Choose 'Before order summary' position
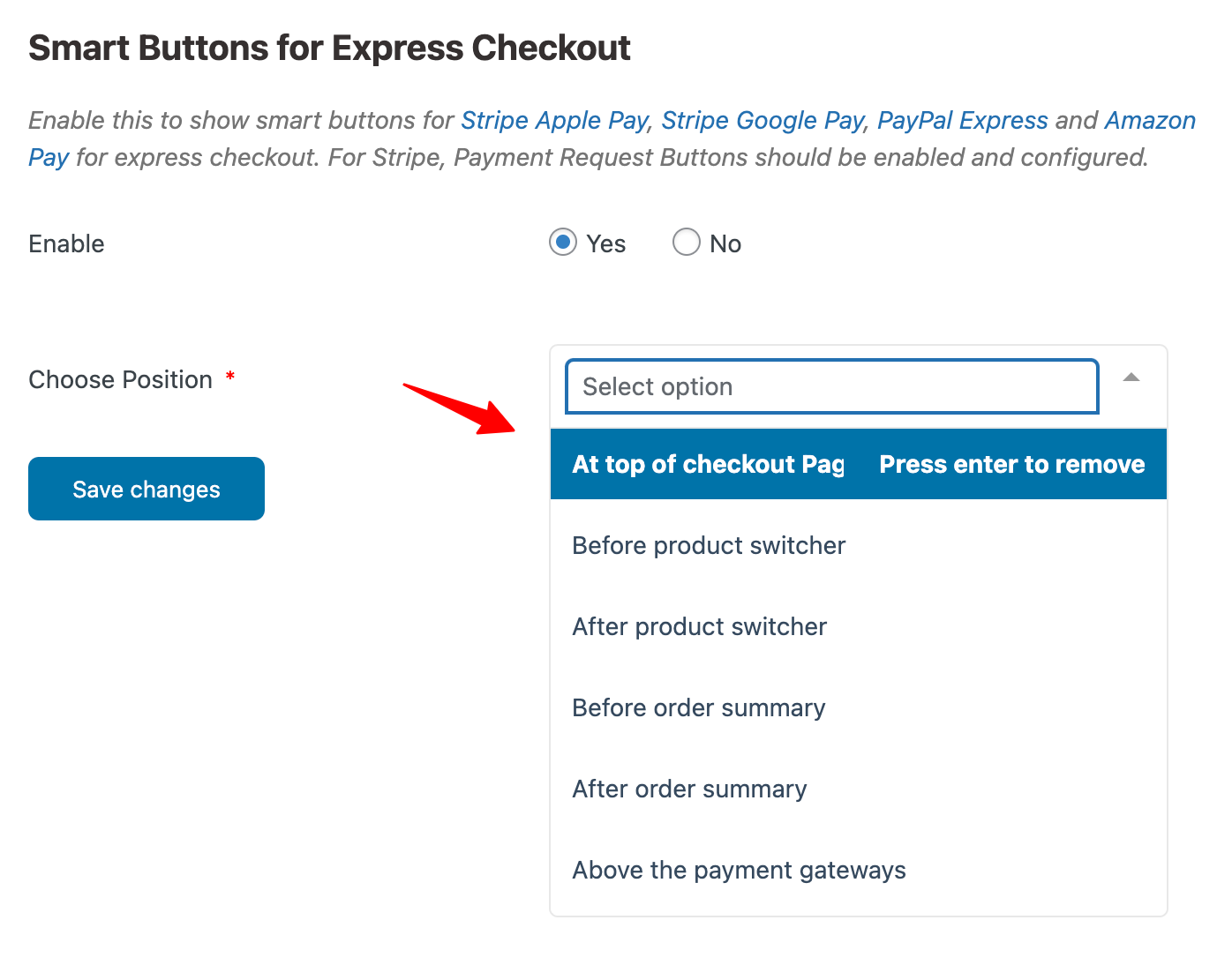The image size is (1232, 965). 698,707
